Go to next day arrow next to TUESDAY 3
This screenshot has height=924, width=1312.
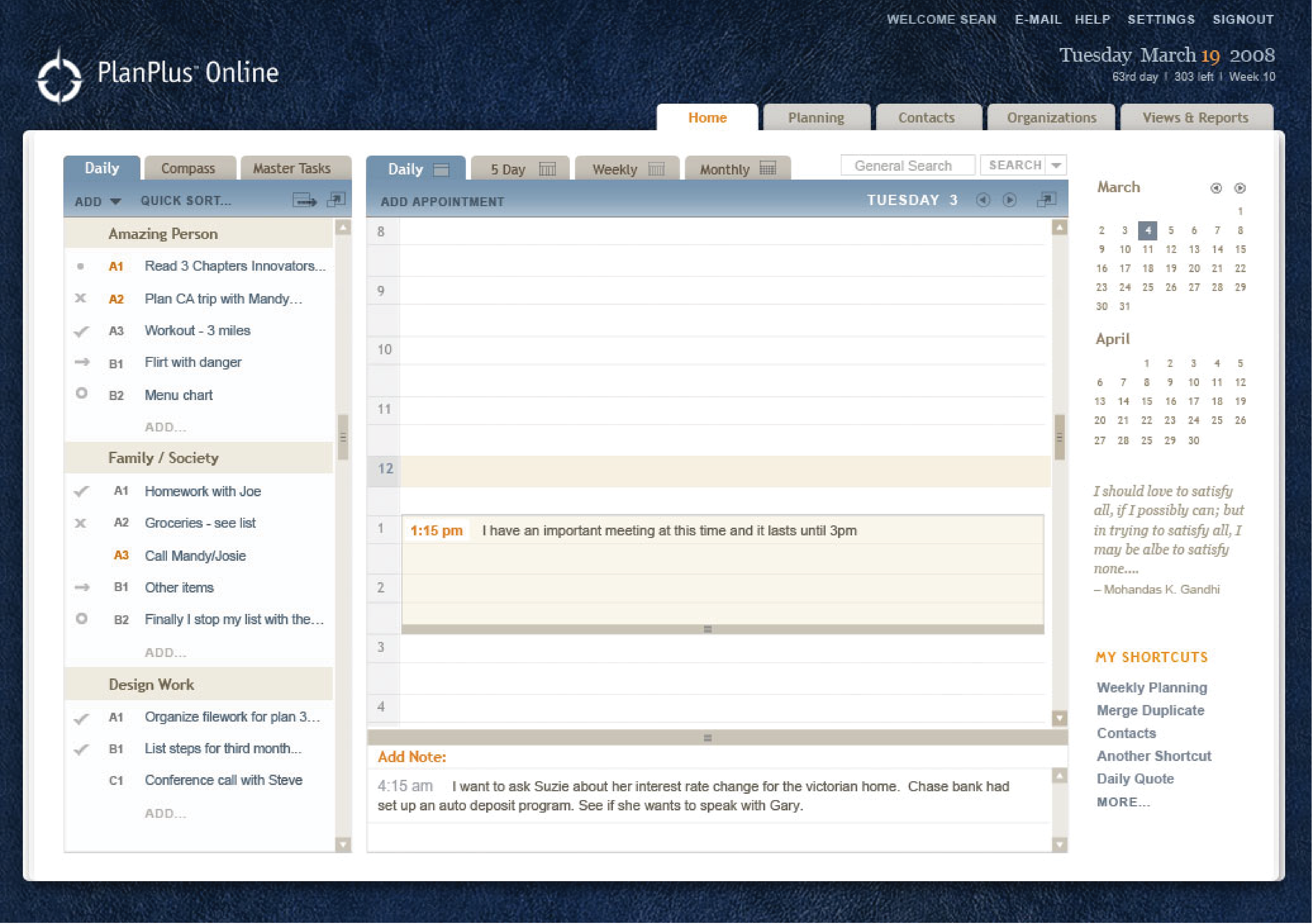tap(1010, 200)
